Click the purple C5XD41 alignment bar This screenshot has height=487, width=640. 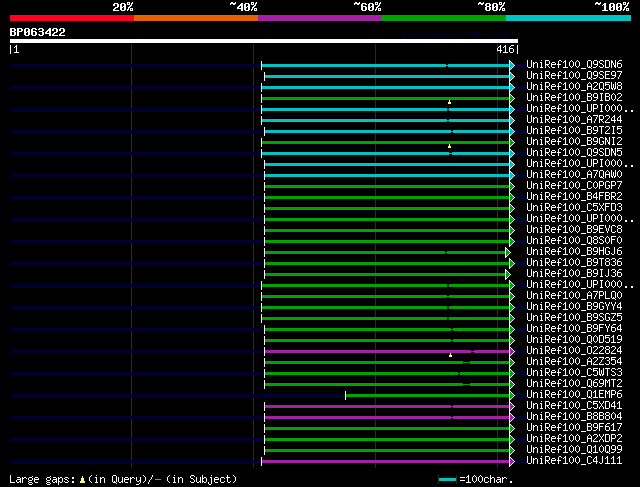click(387, 407)
